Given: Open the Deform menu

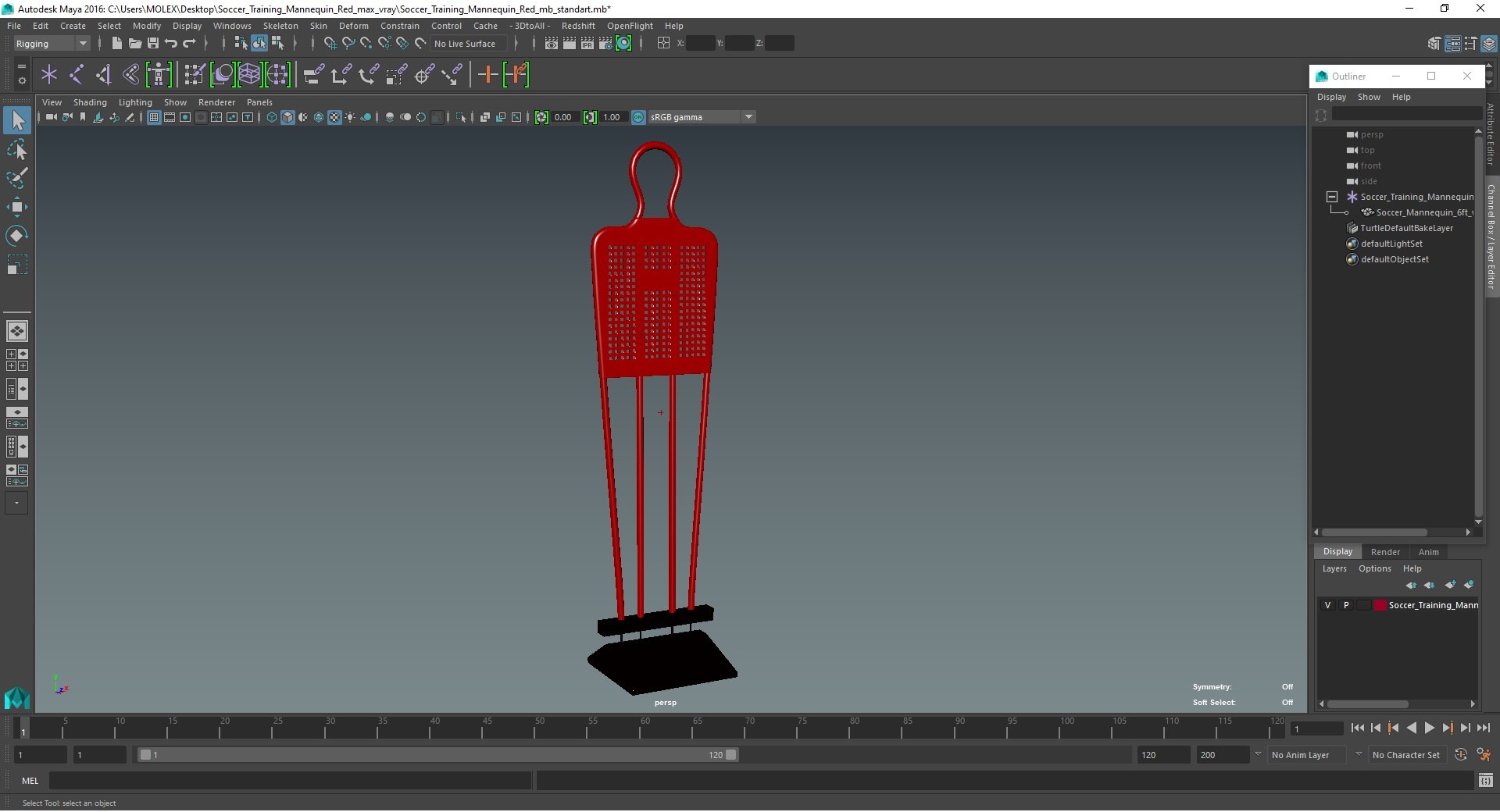Looking at the screenshot, I should pos(353,26).
